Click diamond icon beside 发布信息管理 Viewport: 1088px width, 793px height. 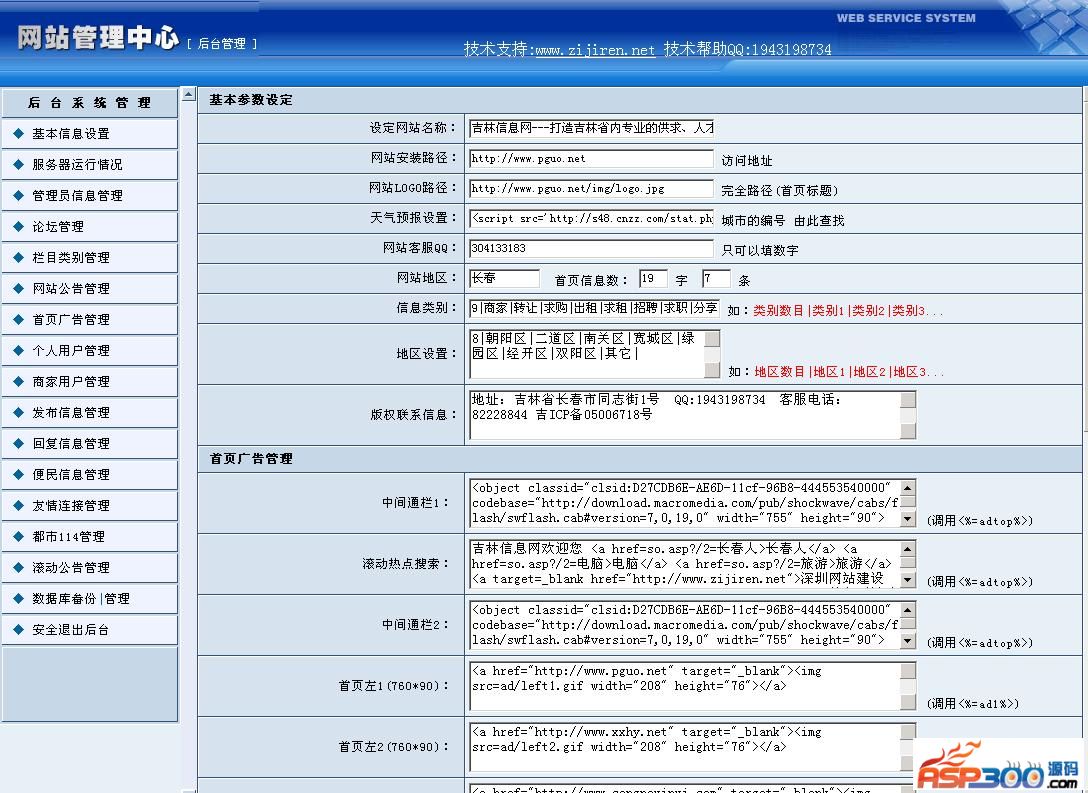[x=19, y=412]
